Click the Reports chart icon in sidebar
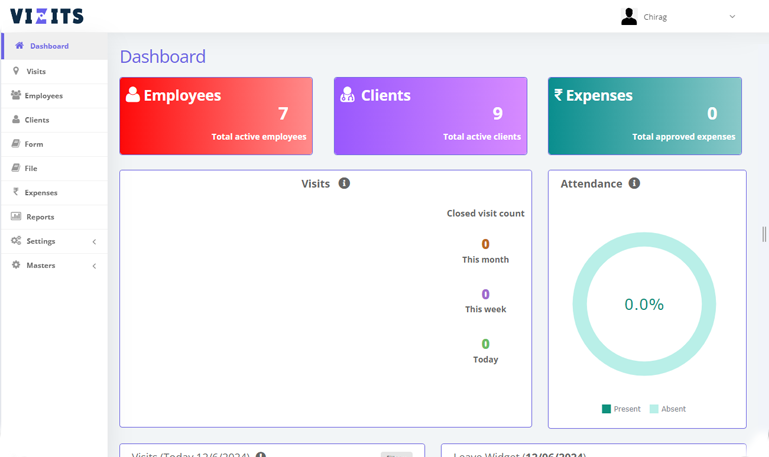 coord(16,217)
